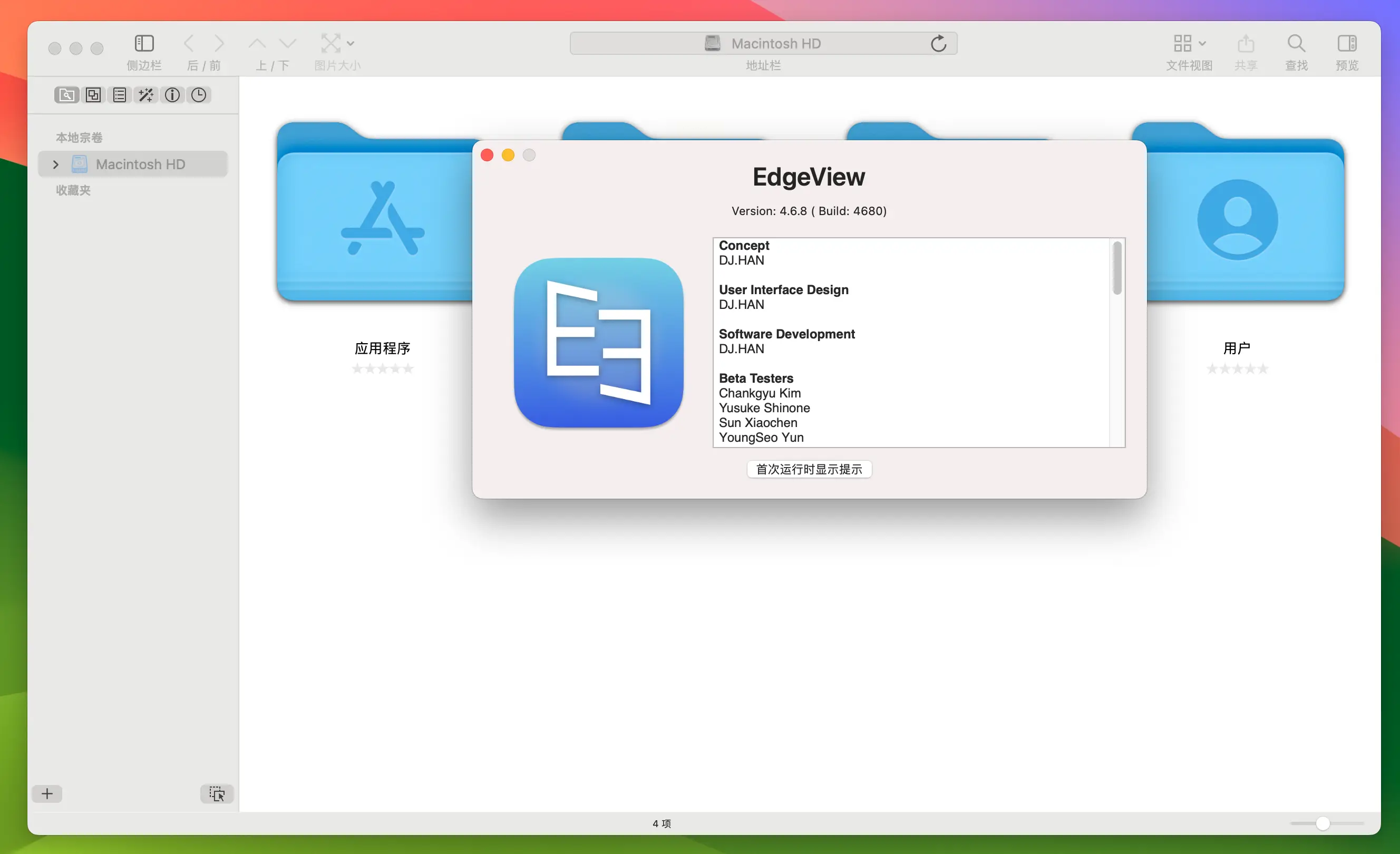
Task: Open the 图片大小 image size dropdown
Action: 337,44
